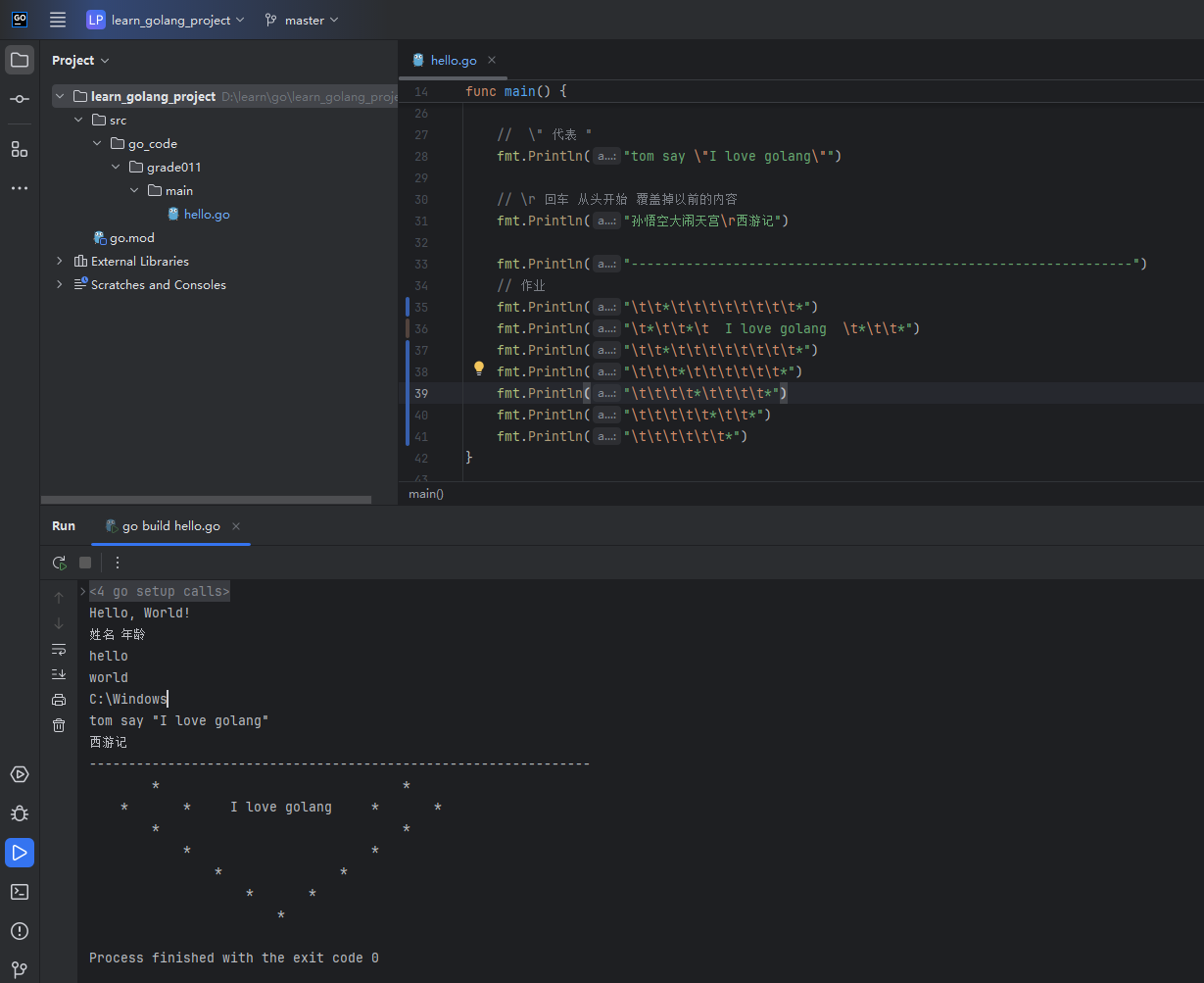1204x983 pixels.
Task: Collapse the main folder node
Action: click(134, 190)
